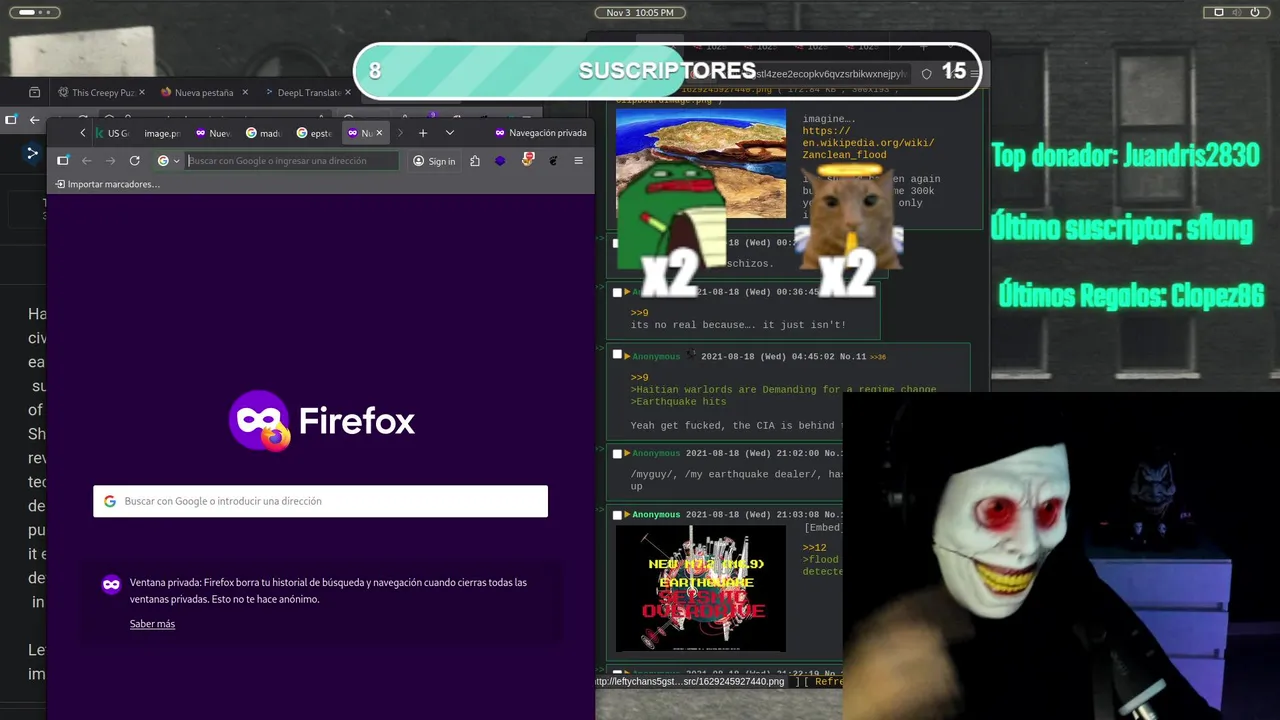The image size is (1280, 720).
Task: Click the Activities workspace indicator pill at top-left
Action: [34, 12]
